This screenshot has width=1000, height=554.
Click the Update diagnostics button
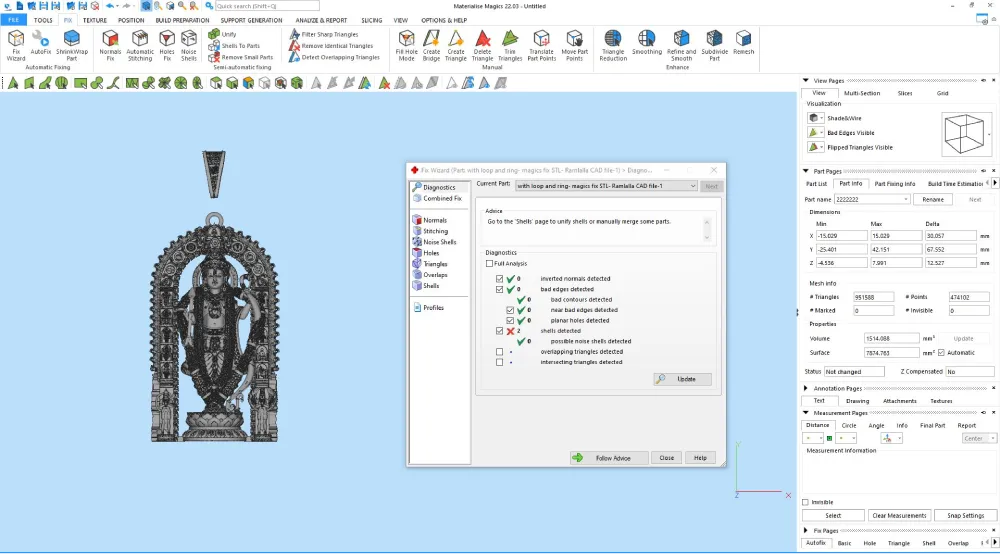[x=682, y=379]
